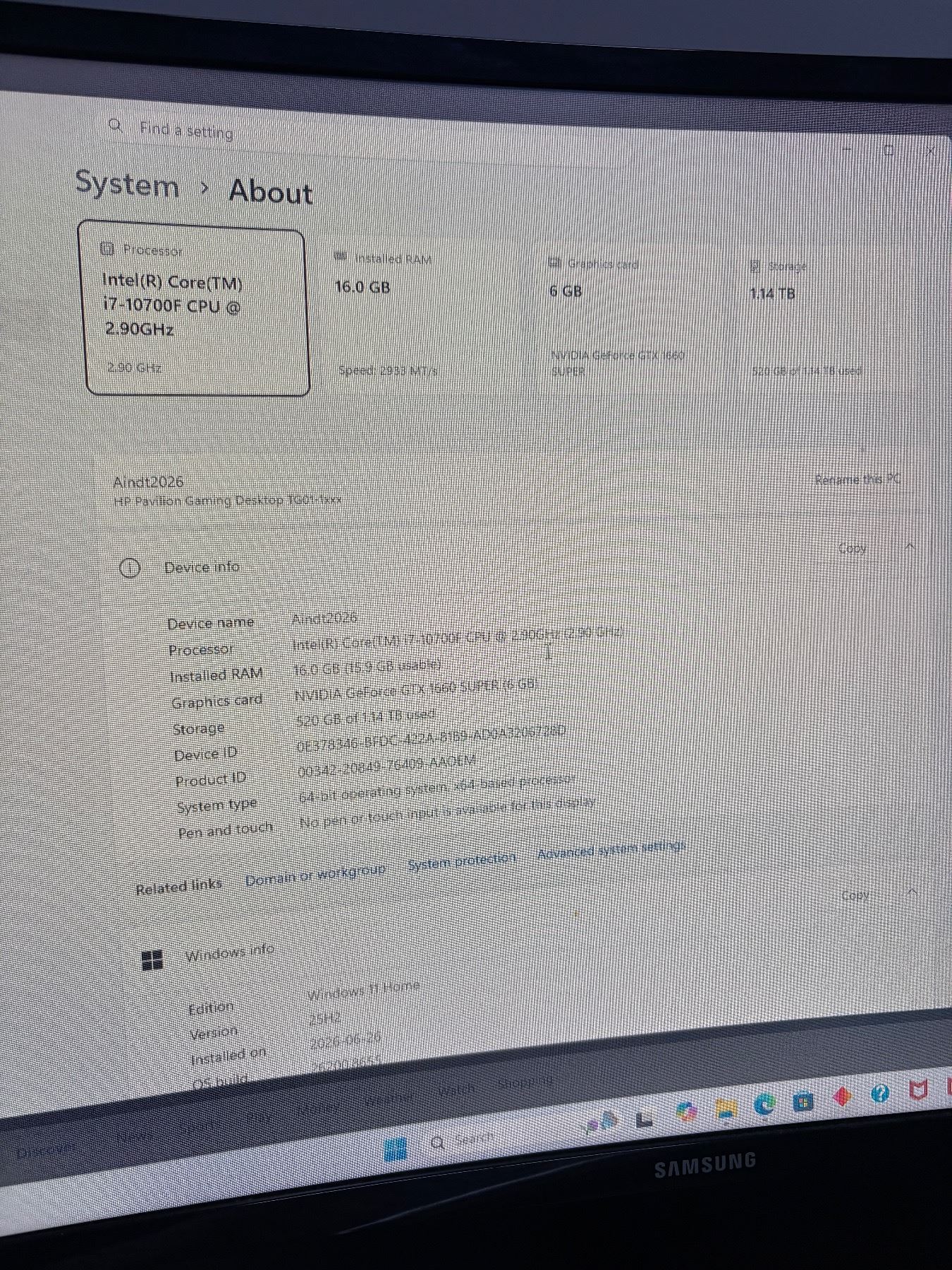Image resolution: width=952 pixels, height=1270 pixels.
Task: Go back to System in the breadcrumb
Action: [128, 185]
